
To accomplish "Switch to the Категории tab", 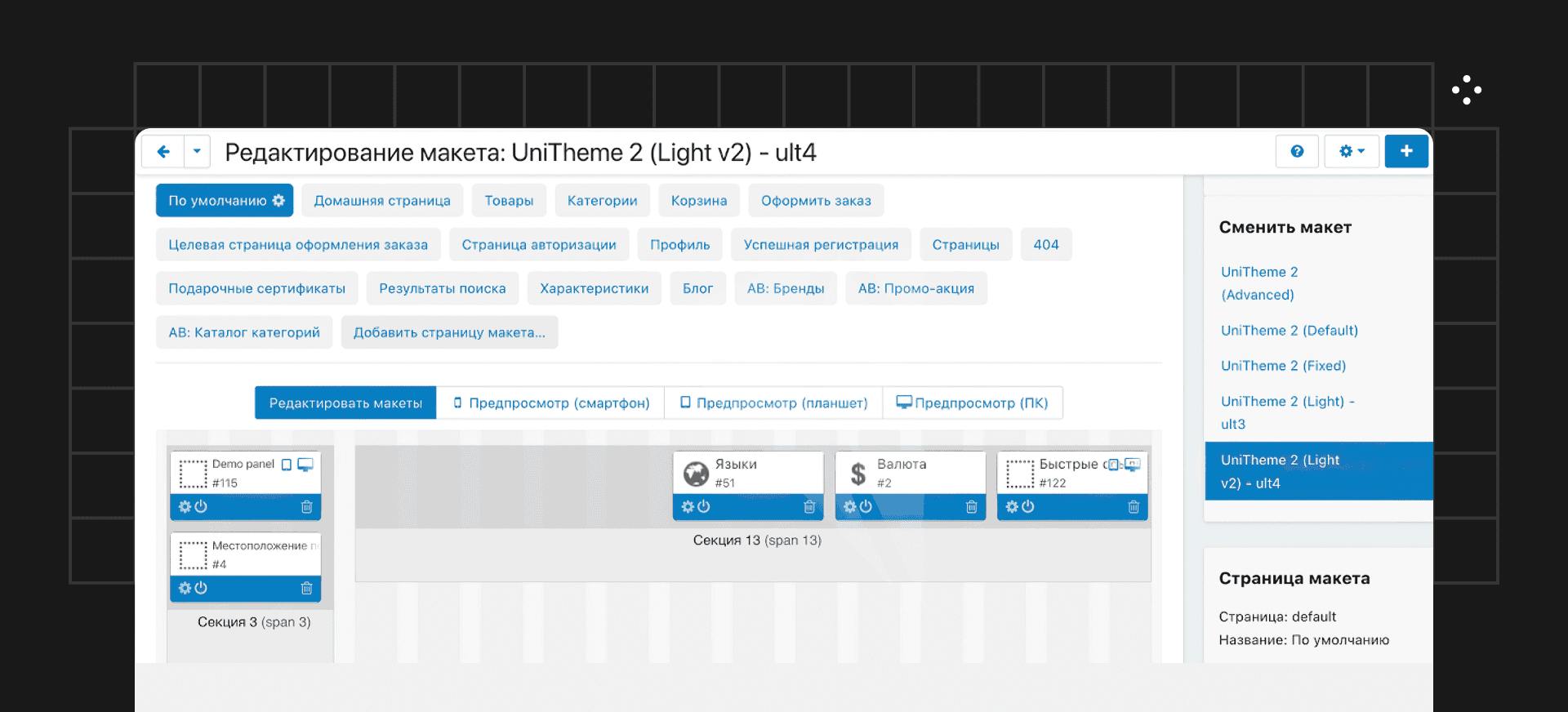I will coord(603,201).
